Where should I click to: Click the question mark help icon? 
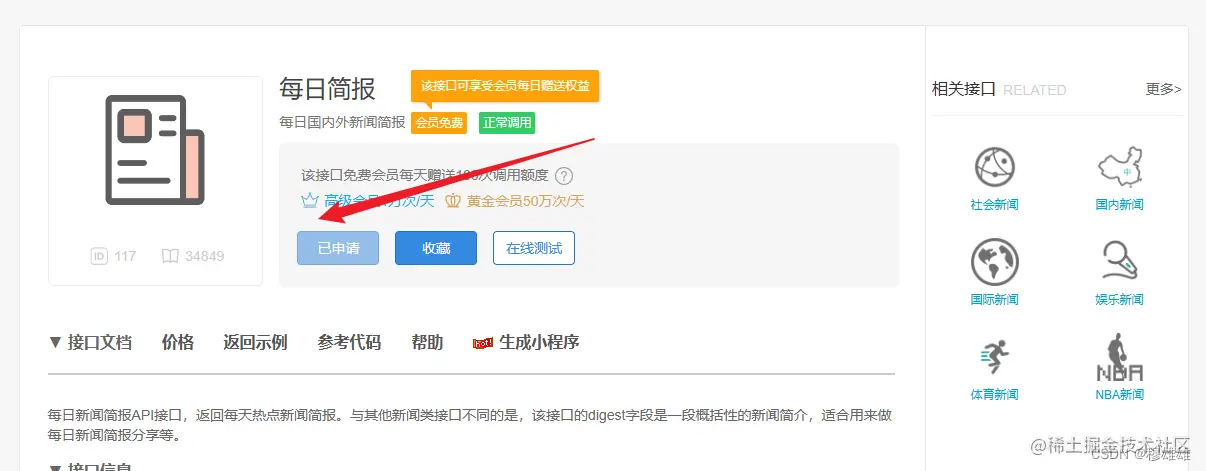pos(564,176)
